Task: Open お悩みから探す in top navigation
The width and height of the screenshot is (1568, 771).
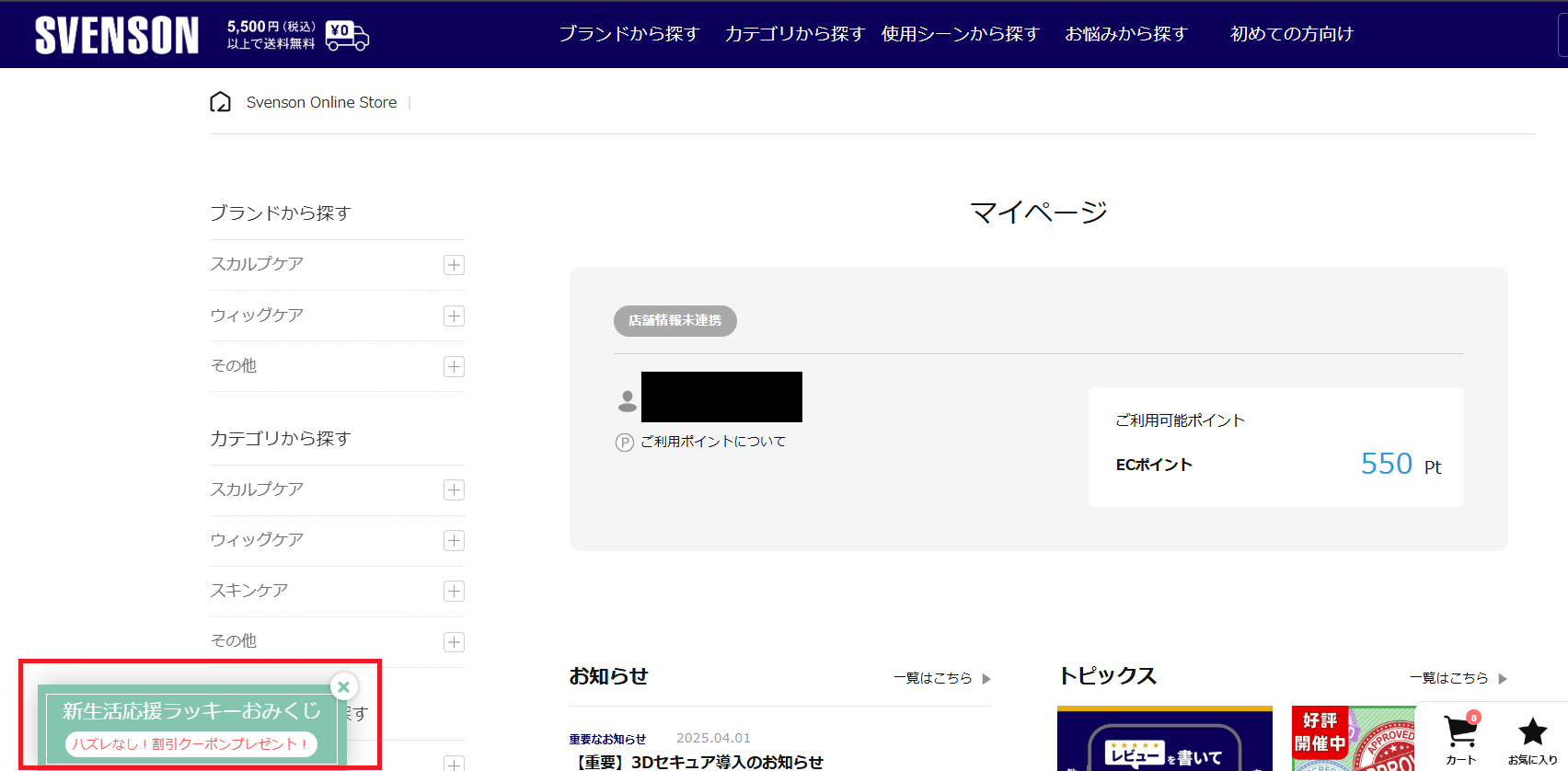Action: (x=1125, y=34)
